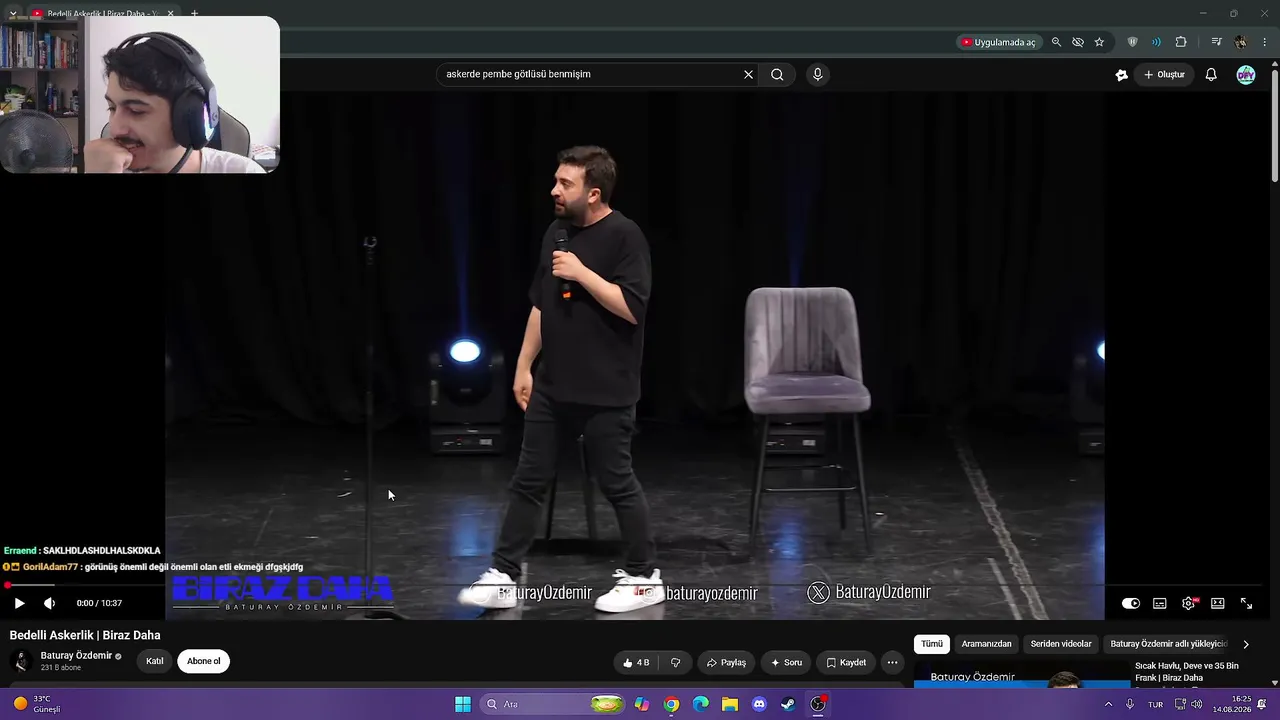1280x720 pixels.
Task: Start voice search with the microphone
Action: tap(817, 74)
